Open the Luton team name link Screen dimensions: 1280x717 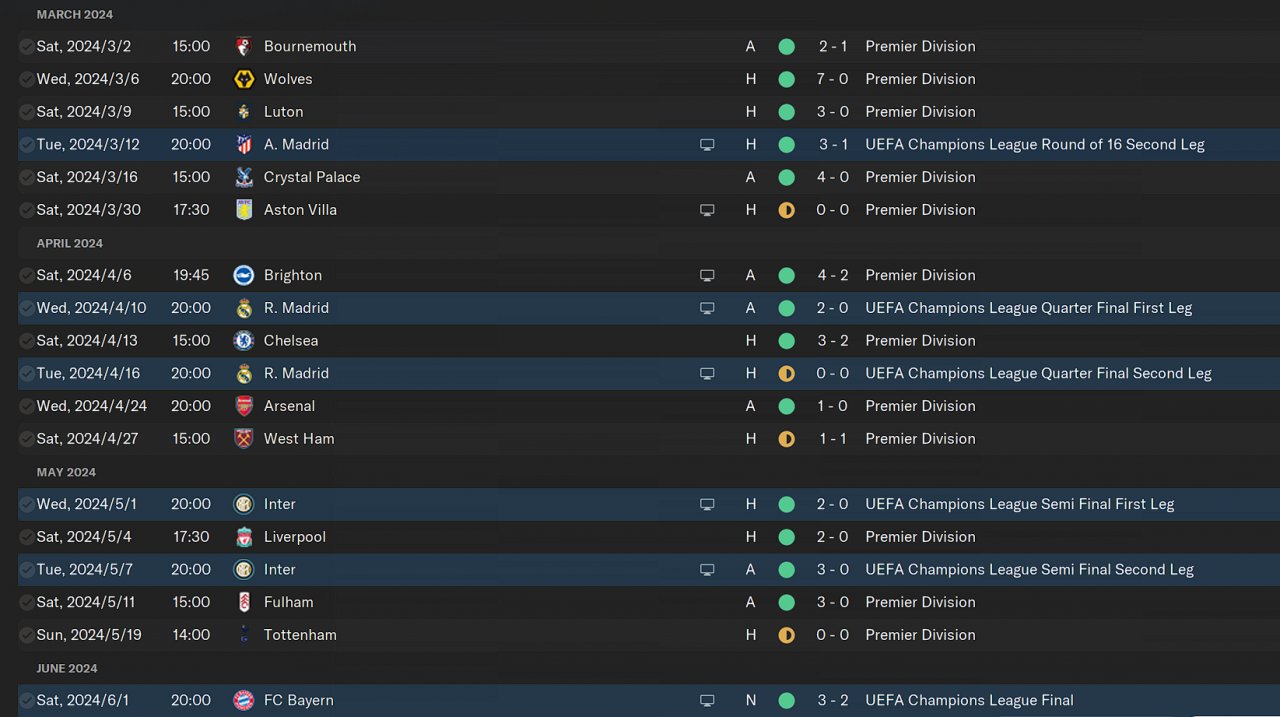(283, 112)
